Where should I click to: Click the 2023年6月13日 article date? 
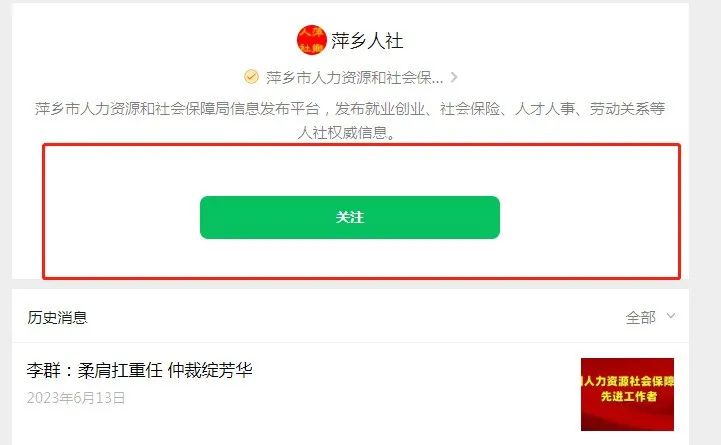tap(76, 398)
